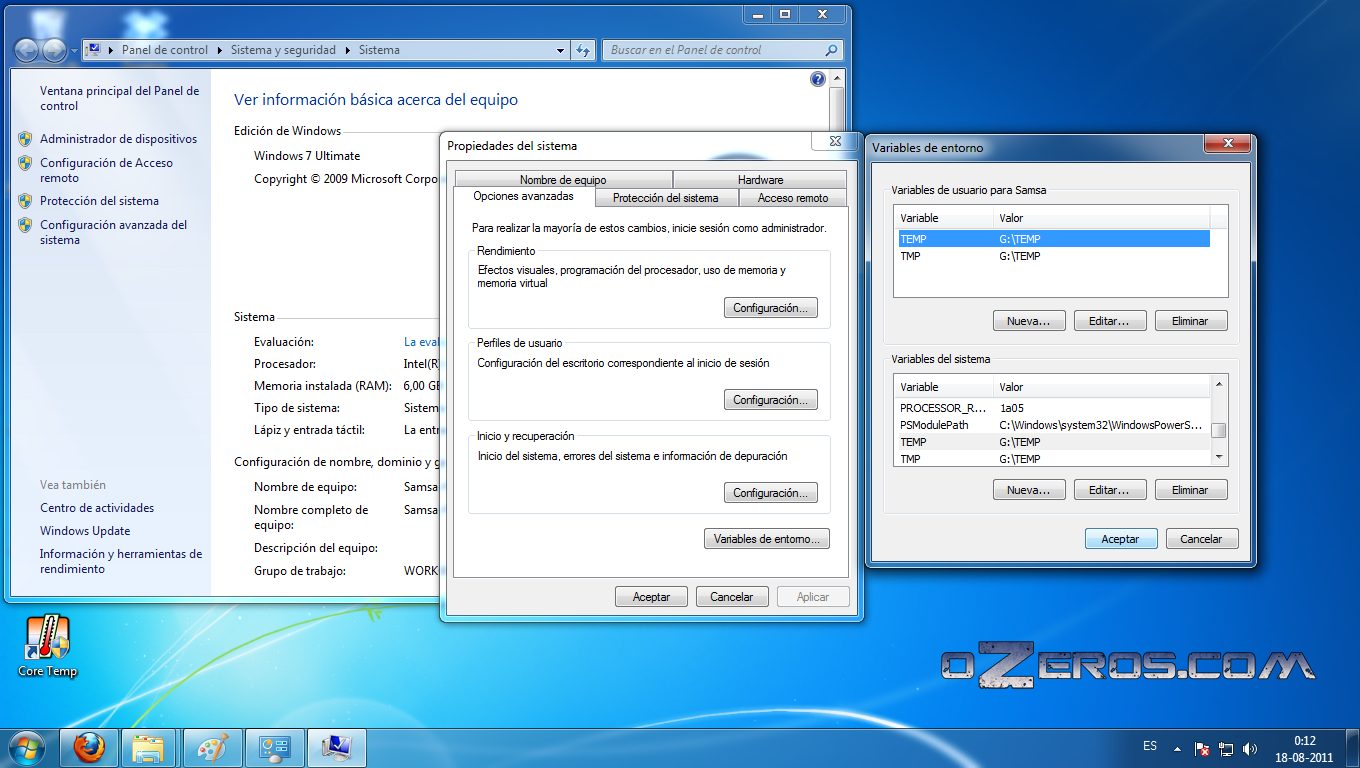The image size is (1360, 768).
Task: Select the Opciones avanzadas tab
Action: tap(523, 196)
